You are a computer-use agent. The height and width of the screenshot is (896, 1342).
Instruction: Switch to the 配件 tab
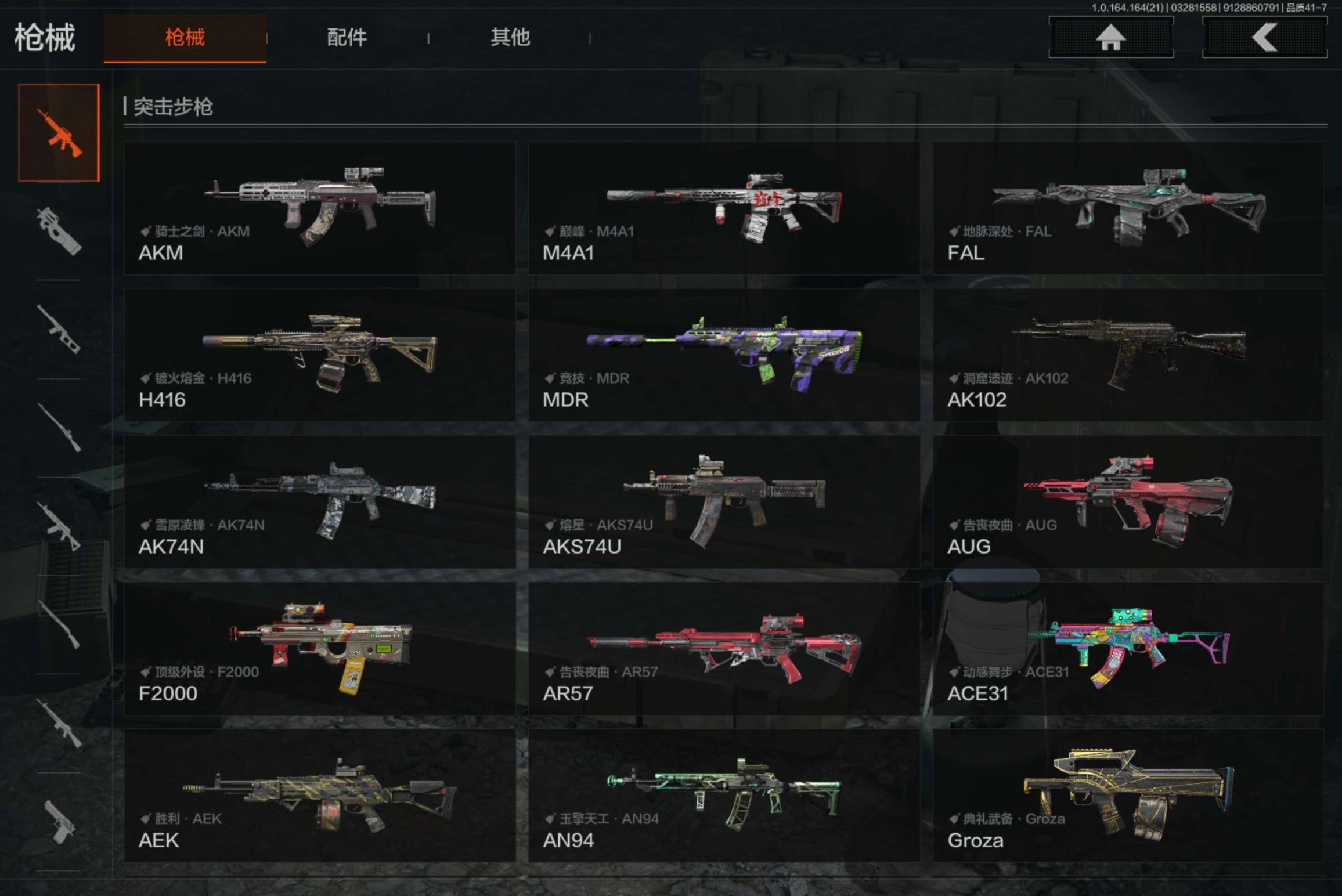(x=347, y=38)
